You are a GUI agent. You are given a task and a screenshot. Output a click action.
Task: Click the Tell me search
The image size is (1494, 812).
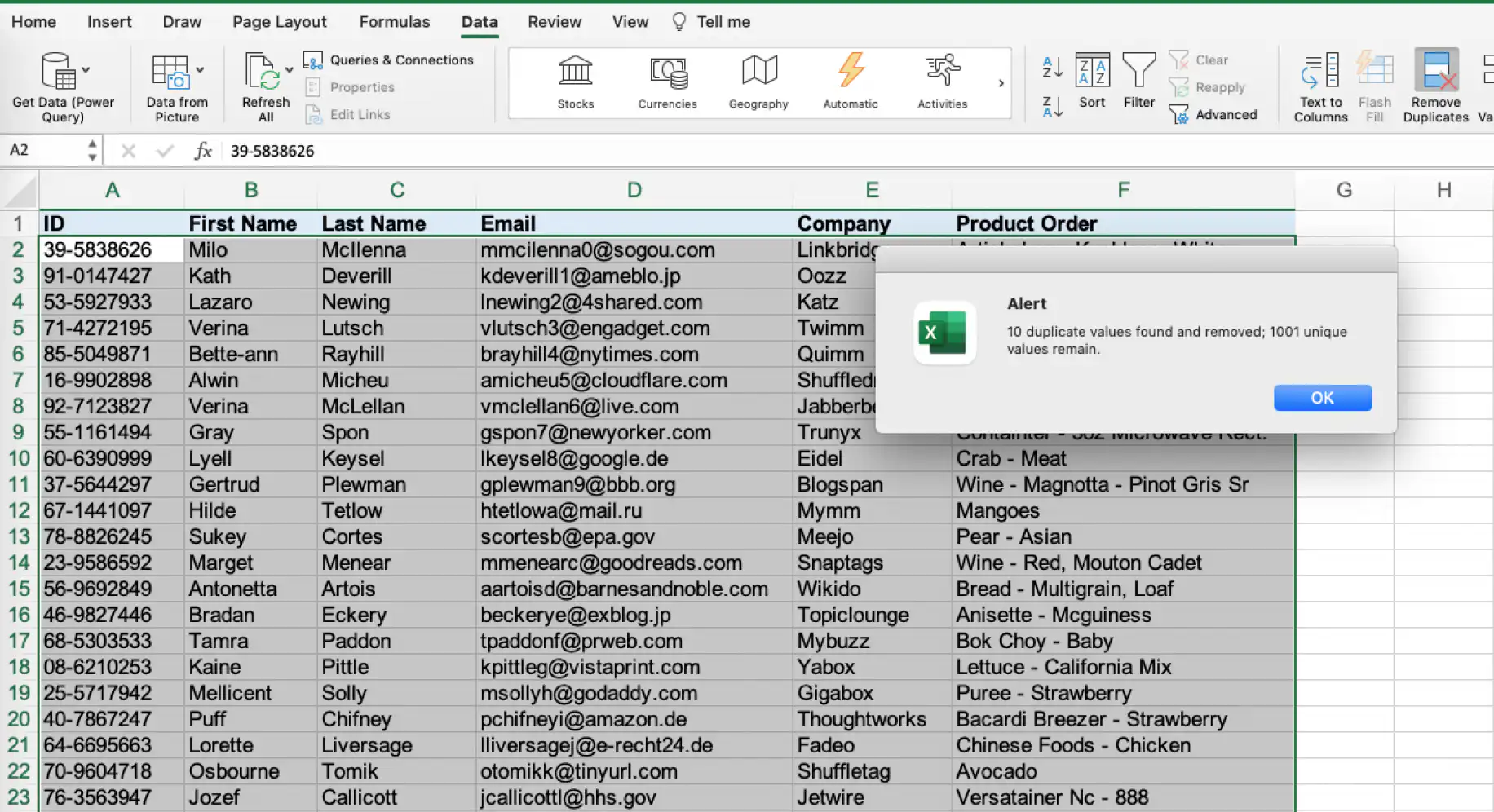click(x=711, y=22)
